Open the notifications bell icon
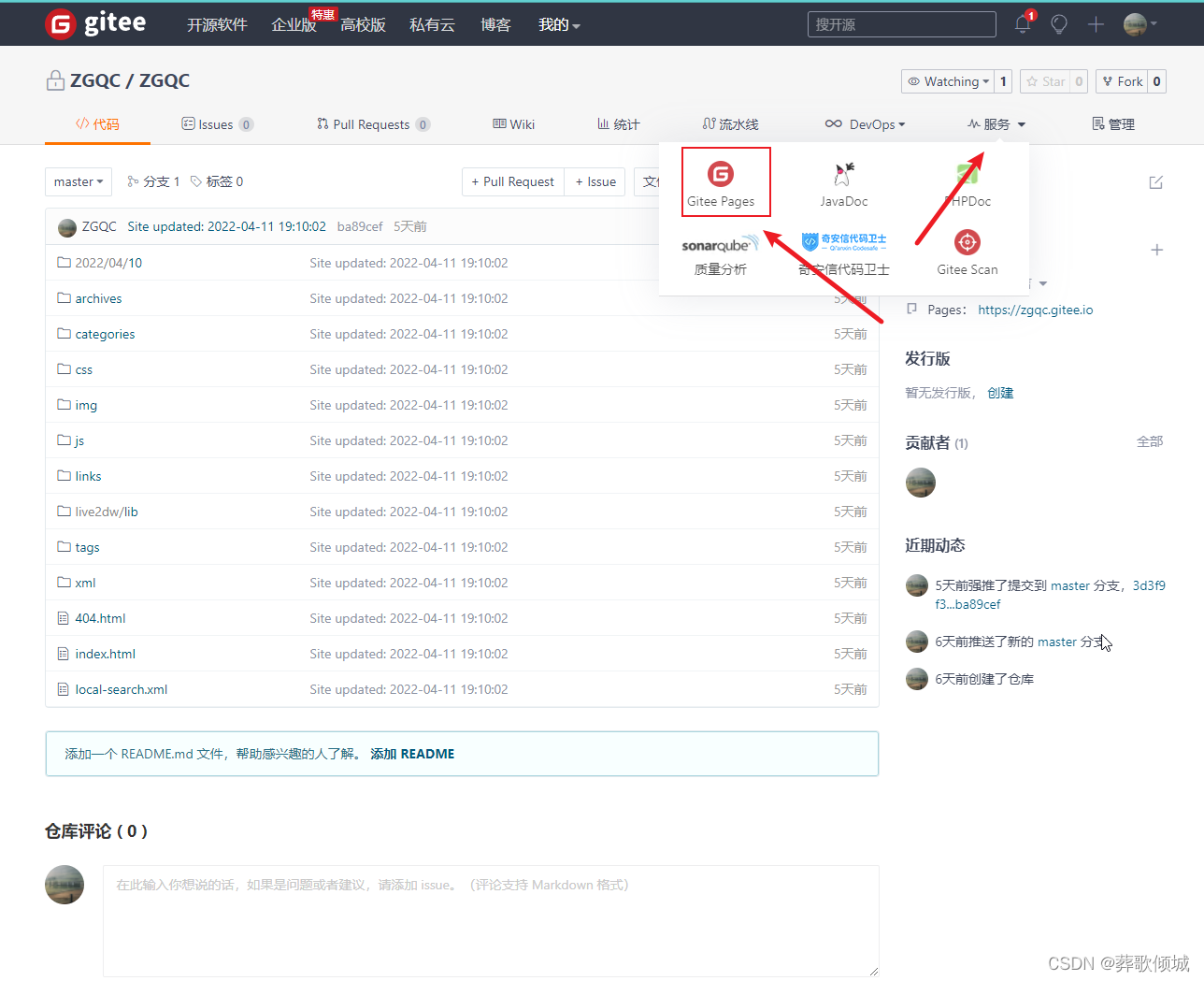Viewport: 1204px width, 981px height. [1023, 24]
